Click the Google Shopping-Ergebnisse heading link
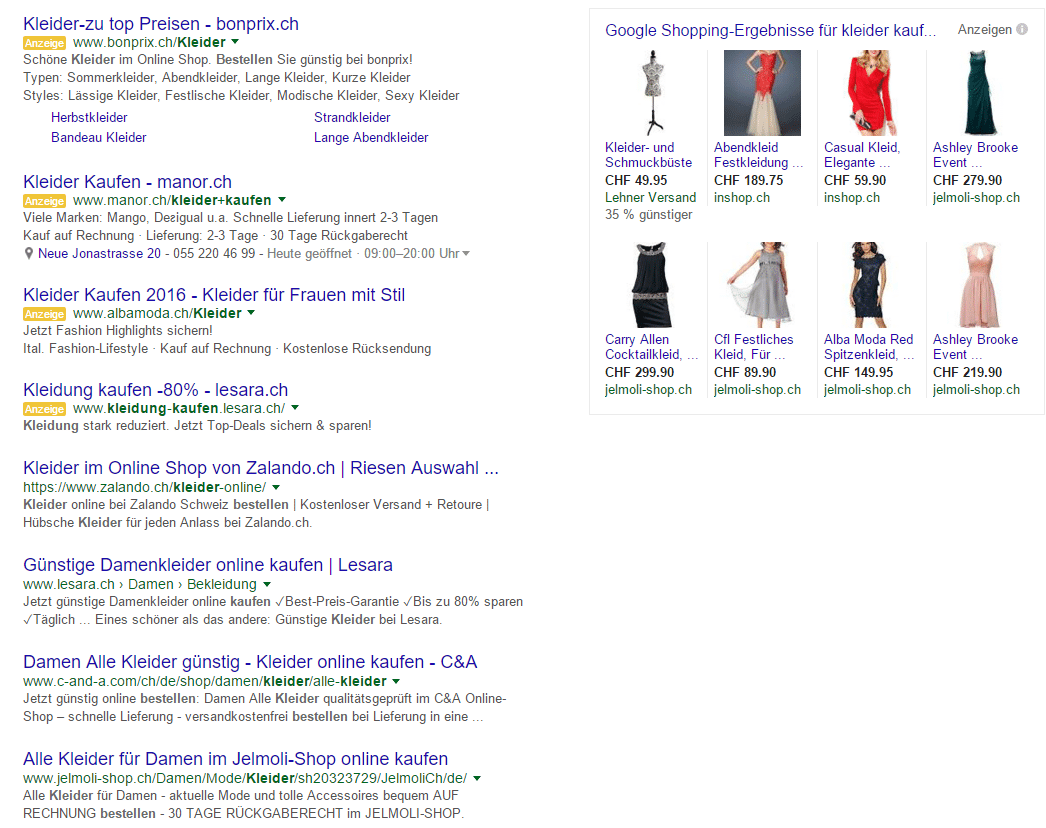Viewport: 1046px width, 828px height. (x=770, y=31)
